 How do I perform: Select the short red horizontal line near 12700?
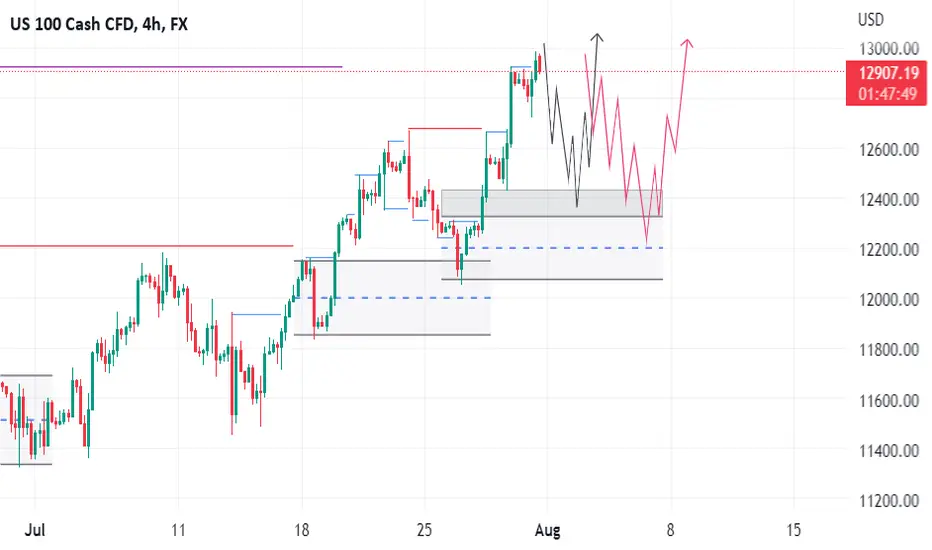(x=445, y=128)
